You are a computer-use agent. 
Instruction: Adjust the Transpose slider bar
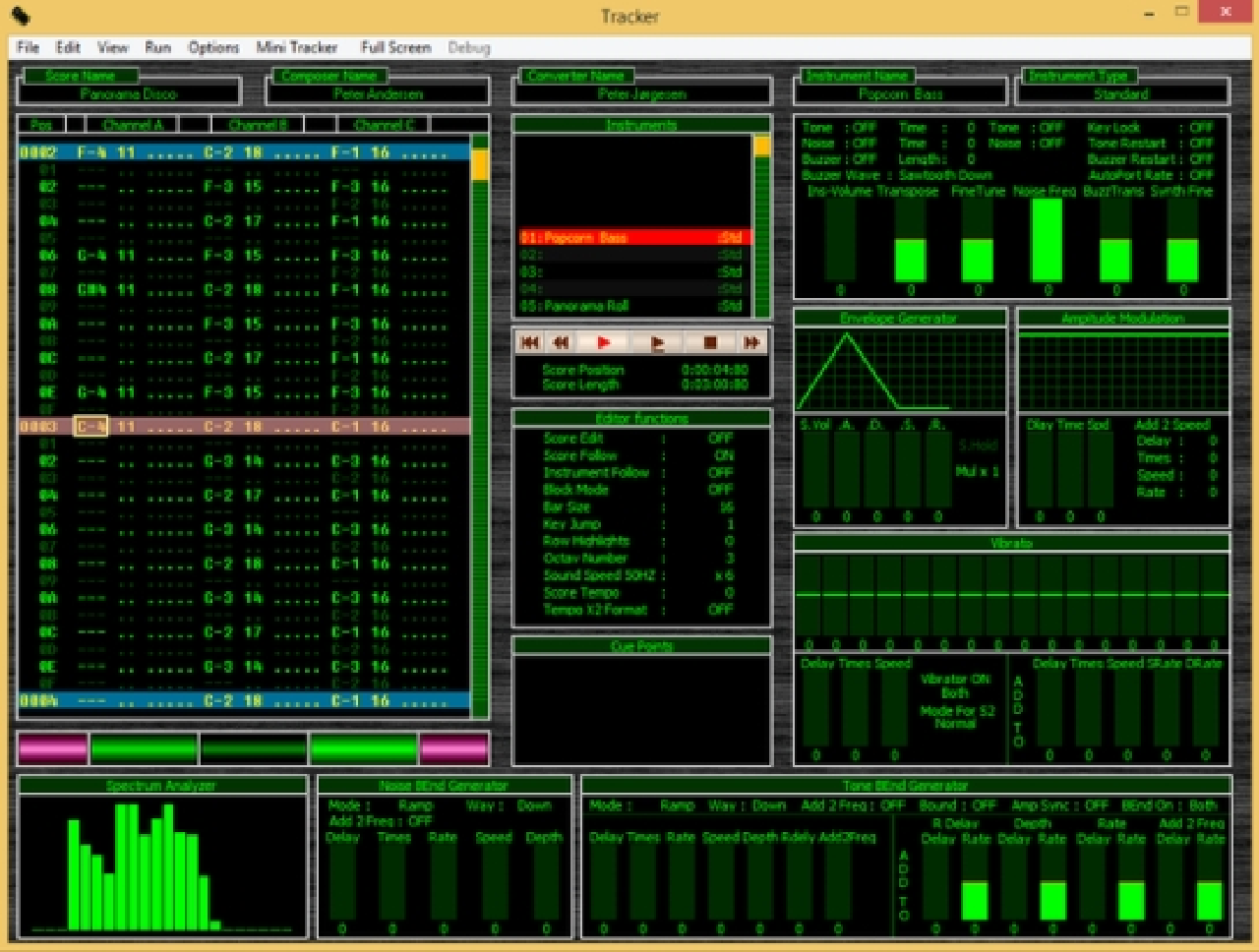point(911,240)
